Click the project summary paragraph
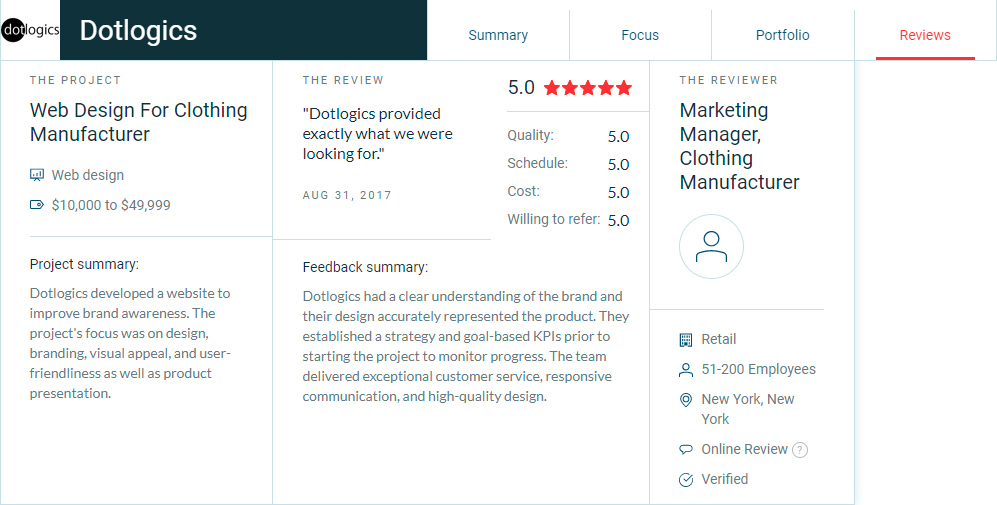This screenshot has width=997, height=505. [130, 343]
